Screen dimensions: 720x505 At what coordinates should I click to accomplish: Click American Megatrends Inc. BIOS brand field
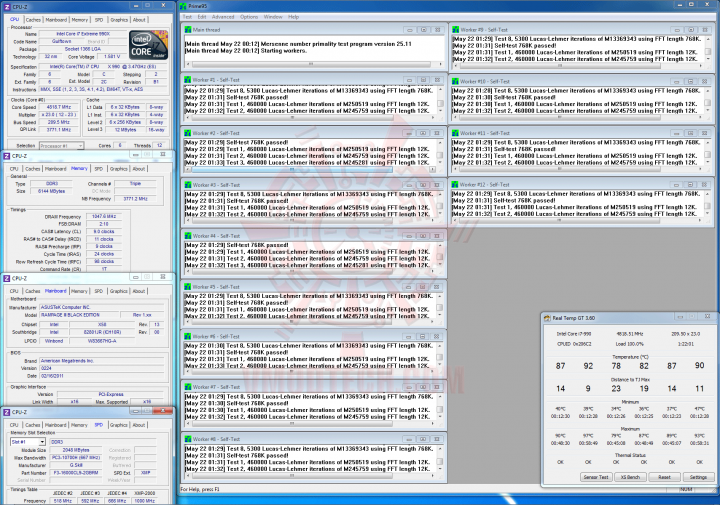[101, 361]
